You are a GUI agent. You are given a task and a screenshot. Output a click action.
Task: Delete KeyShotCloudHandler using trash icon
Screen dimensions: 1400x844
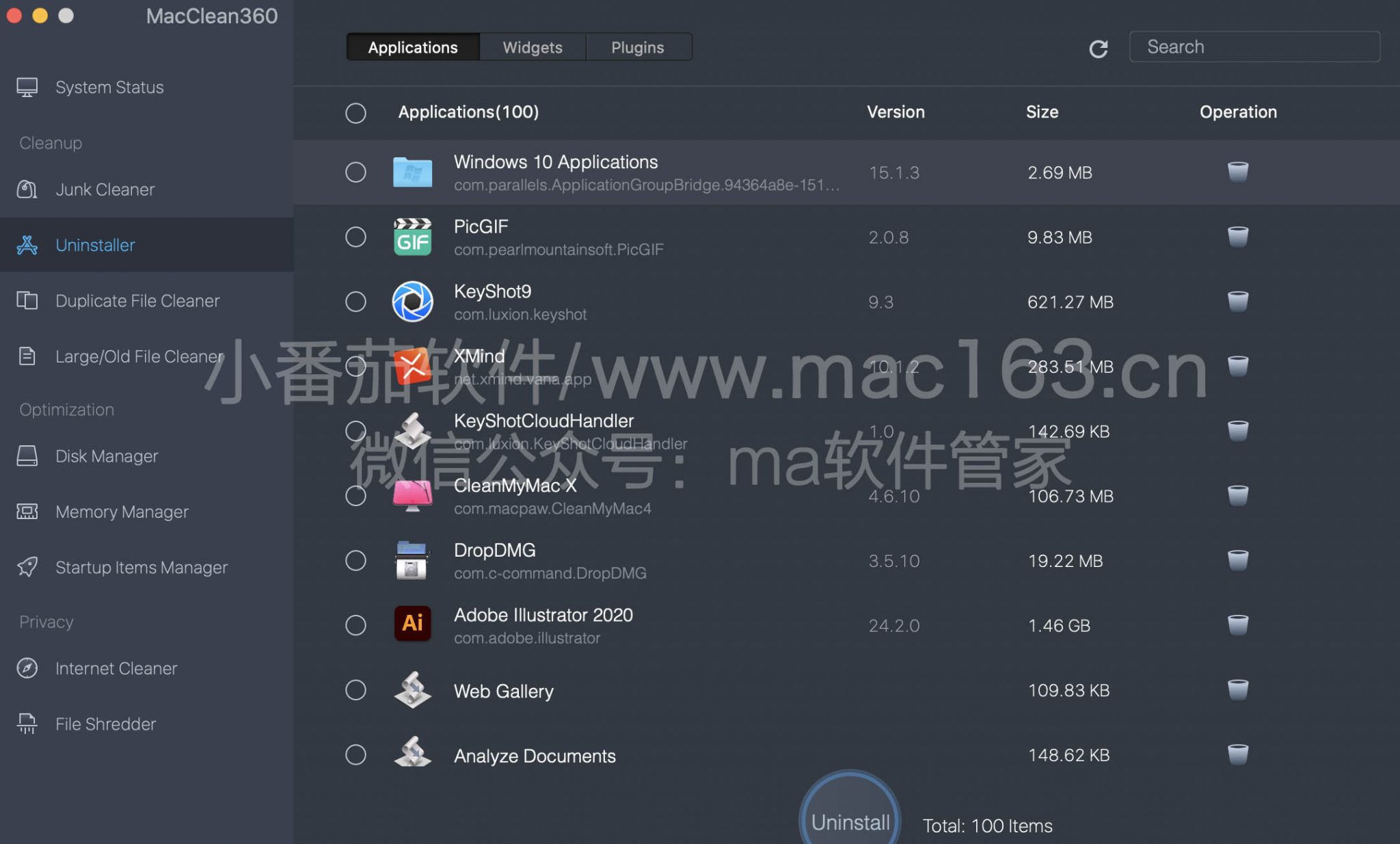[1238, 430]
